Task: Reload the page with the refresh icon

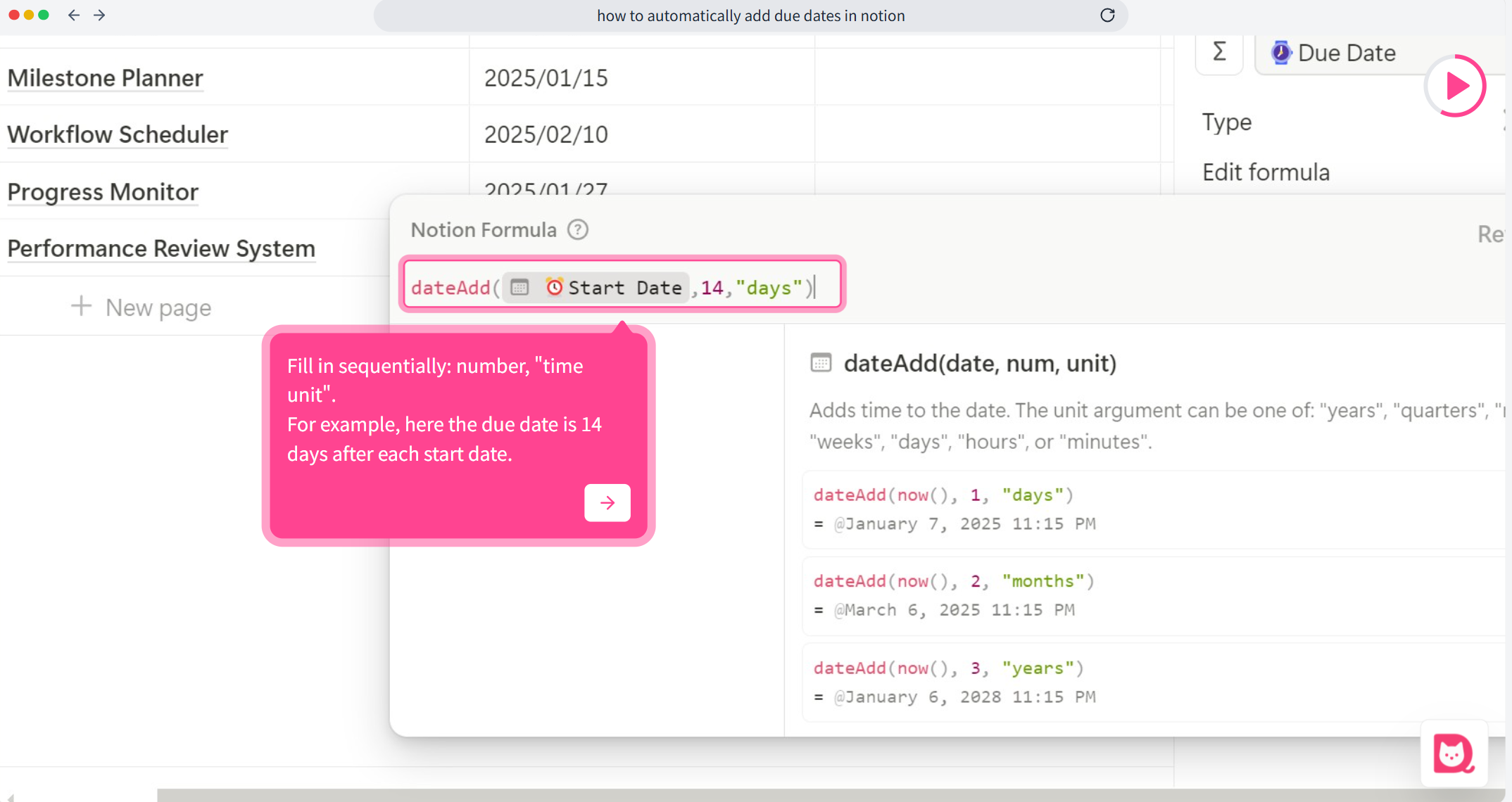Action: [1107, 15]
